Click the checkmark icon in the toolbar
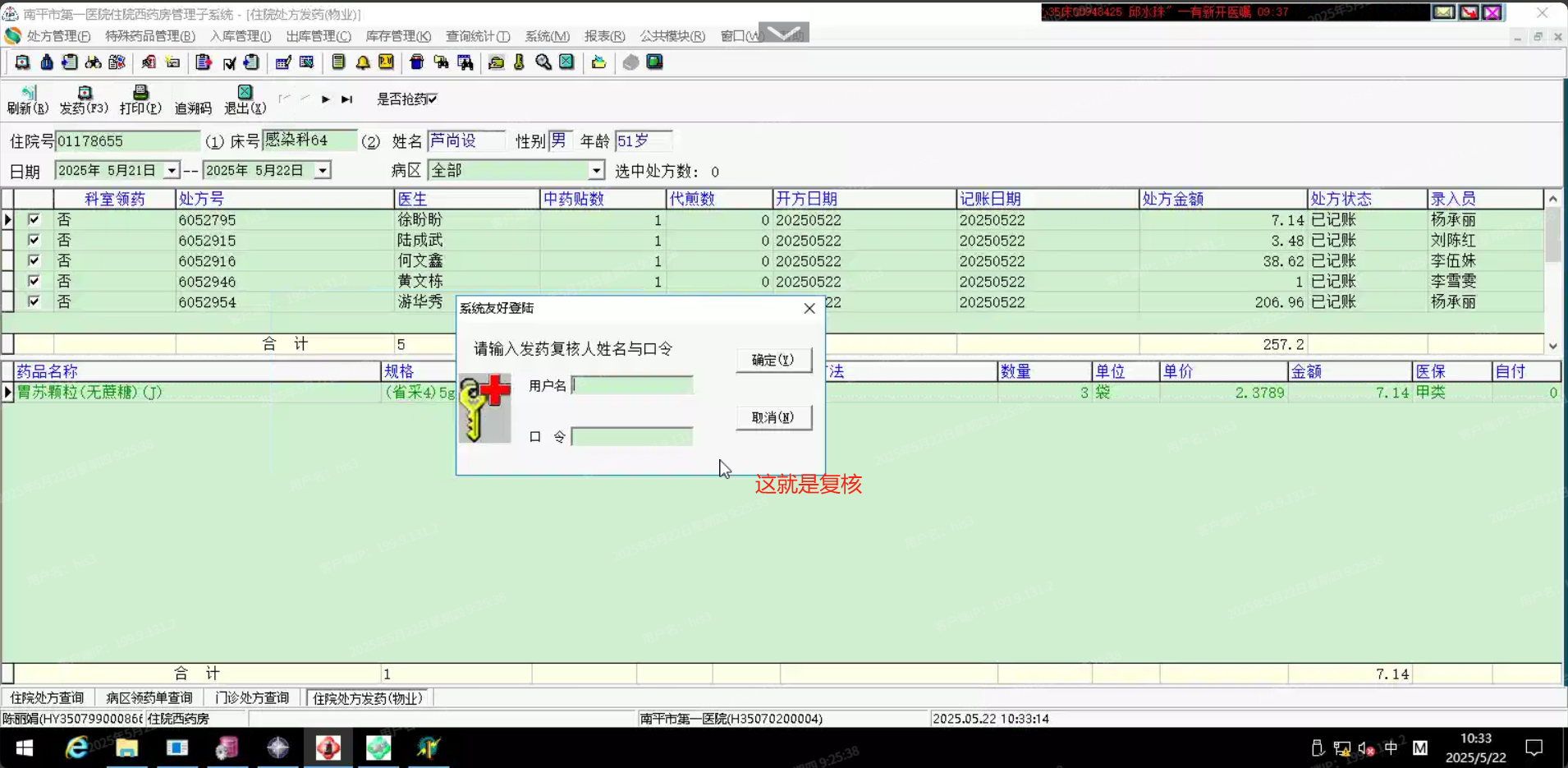Image resolution: width=1568 pixels, height=768 pixels. point(229,62)
